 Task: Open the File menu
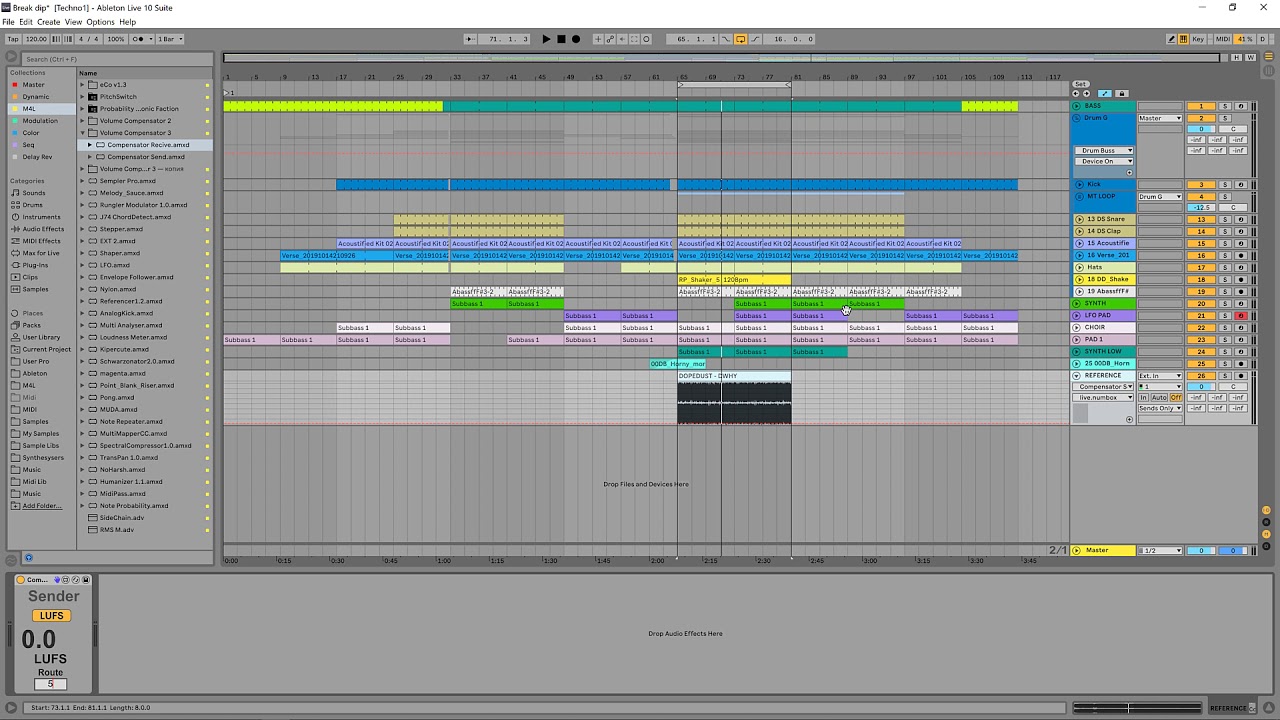click(8, 22)
